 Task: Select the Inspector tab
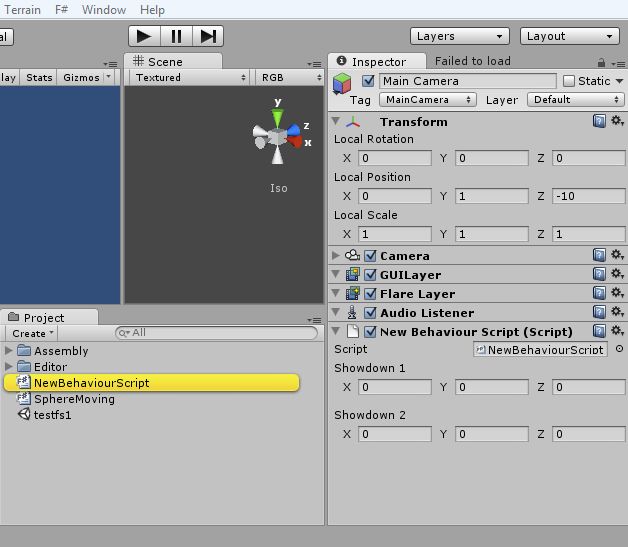[377, 61]
